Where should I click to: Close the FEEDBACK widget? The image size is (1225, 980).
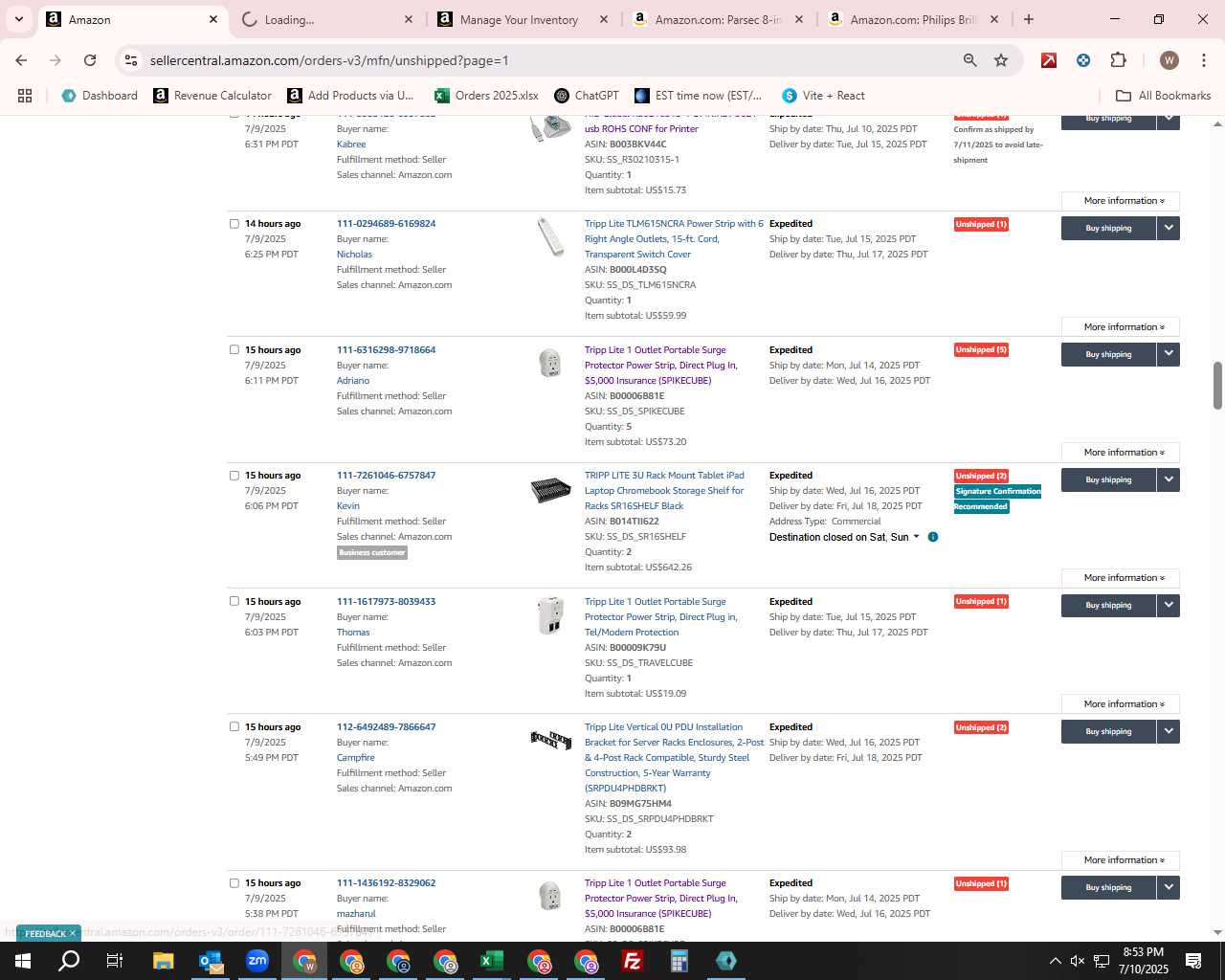(73, 933)
